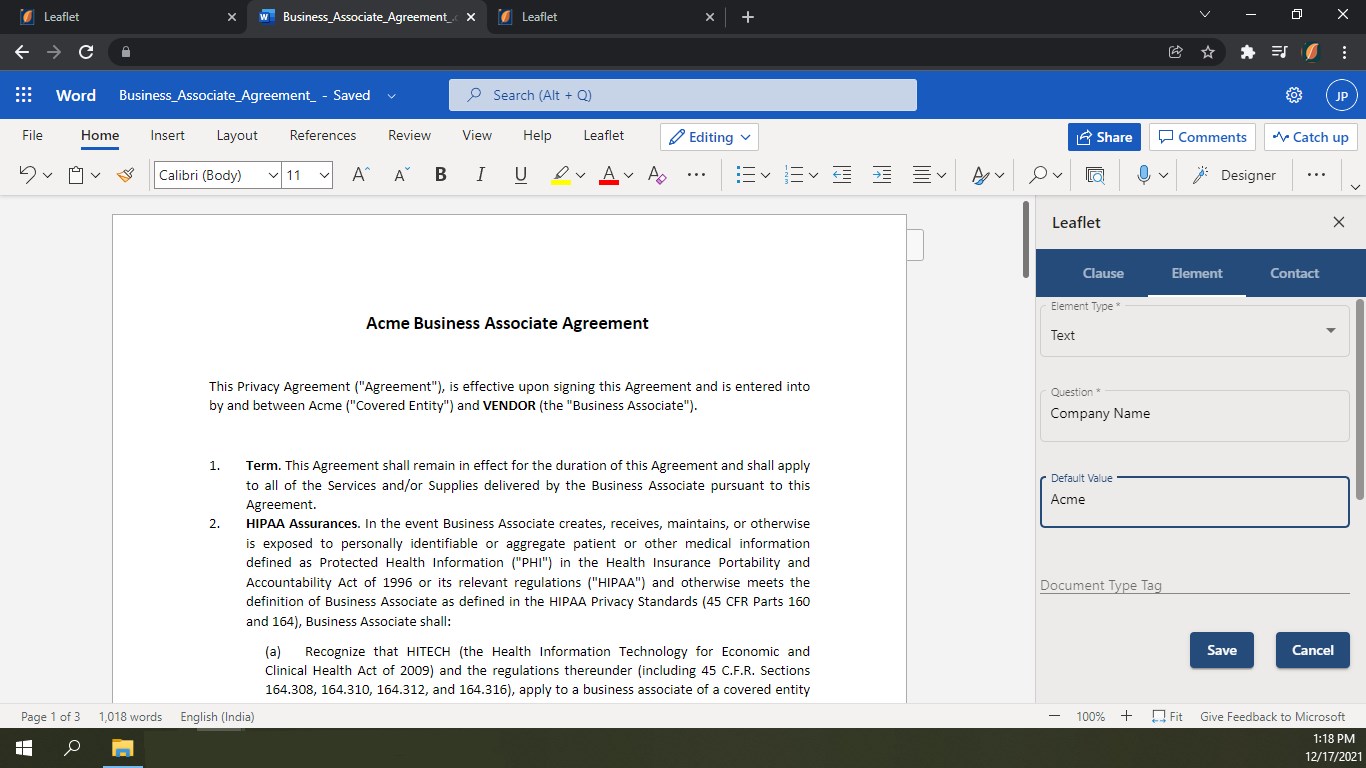The width and height of the screenshot is (1366, 768).
Task: Open the References ribbon tab
Action: point(322,135)
